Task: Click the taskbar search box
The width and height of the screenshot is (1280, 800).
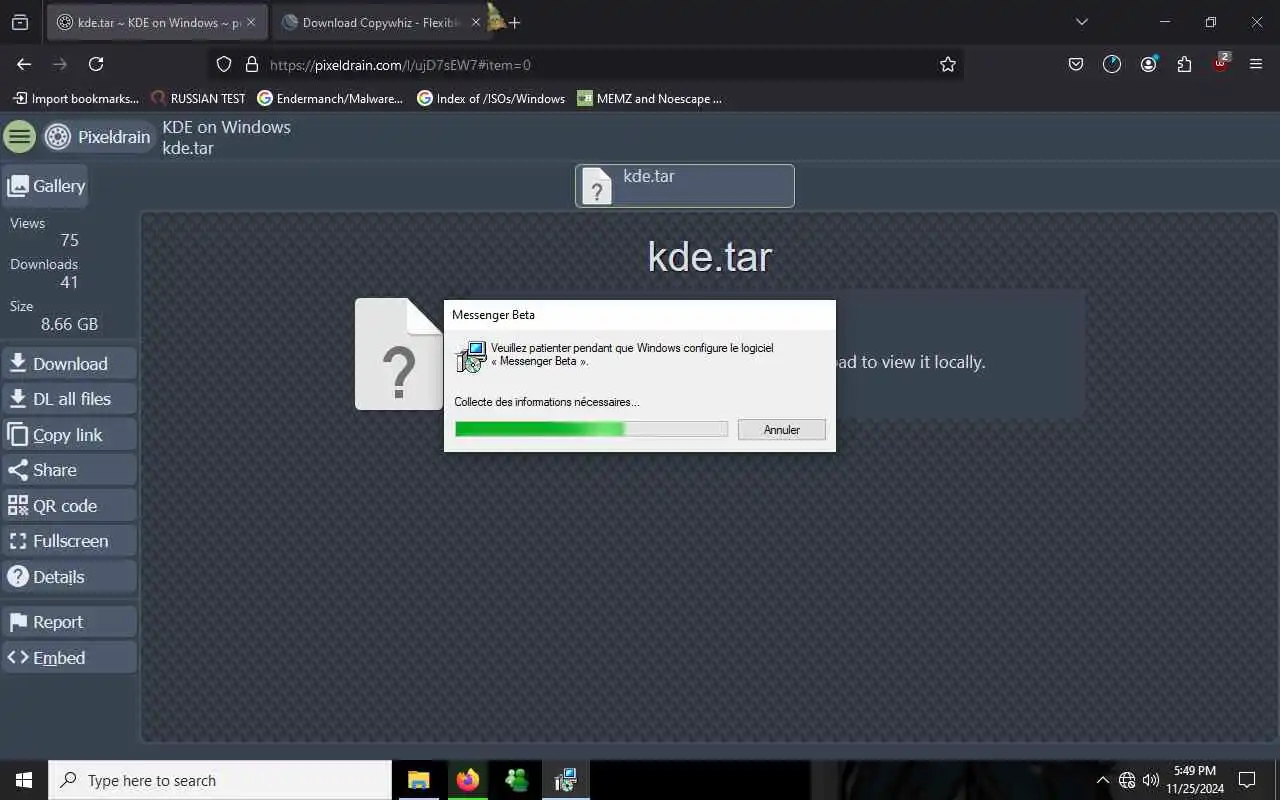Action: (x=220, y=780)
